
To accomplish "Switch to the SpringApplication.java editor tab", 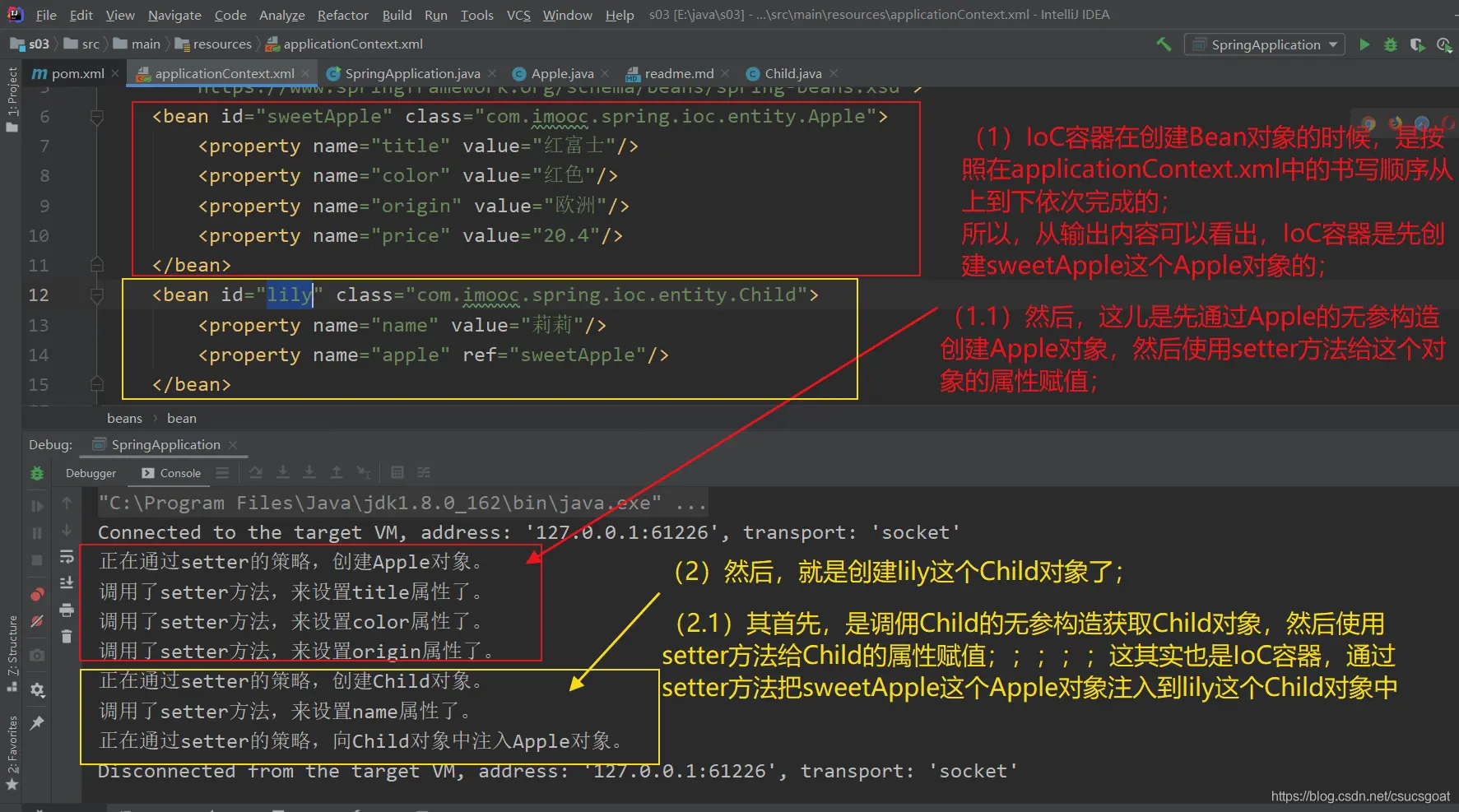I will click(412, 73).
